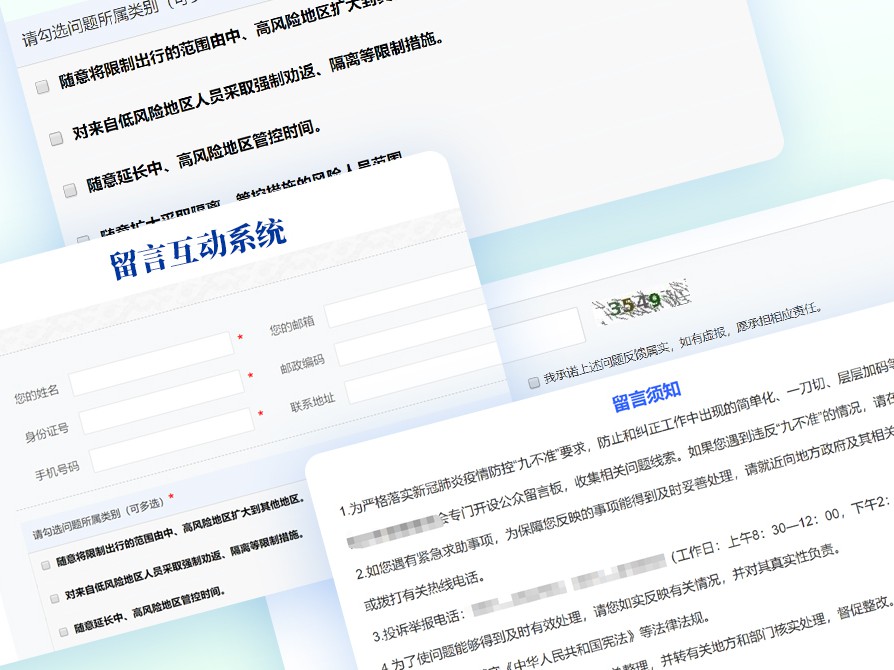Click the 留言互动系统 title heading
Viewport: 894px width, 670px height.
(198, 249)
